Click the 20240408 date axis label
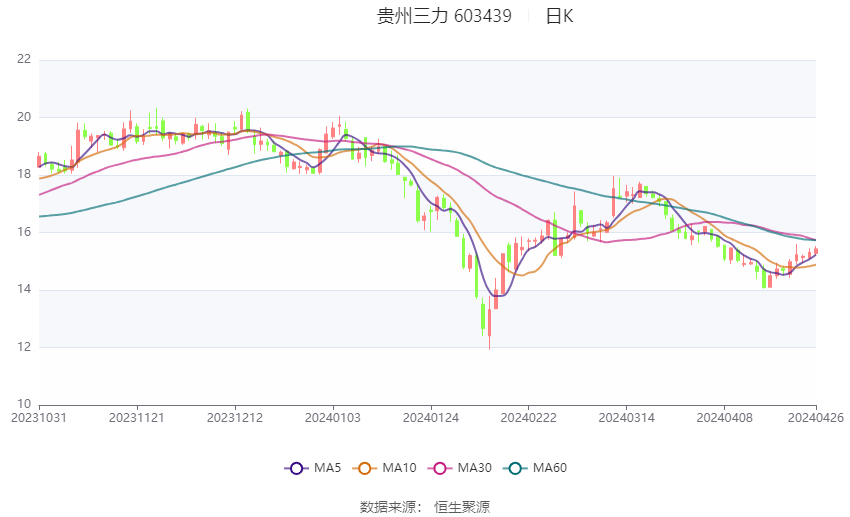The width and height of the screenshot is (850, 517). (724, 418)
